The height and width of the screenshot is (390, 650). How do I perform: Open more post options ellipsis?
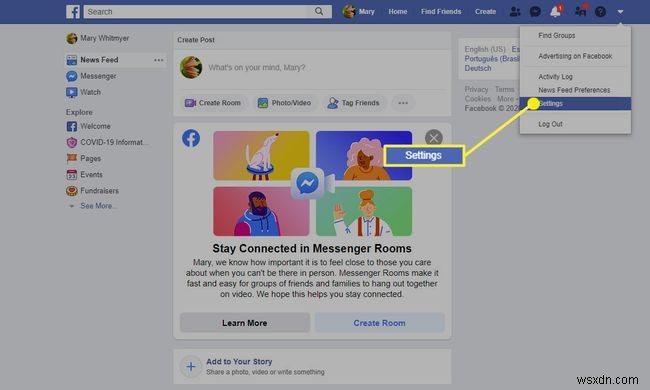click(403, 103)
